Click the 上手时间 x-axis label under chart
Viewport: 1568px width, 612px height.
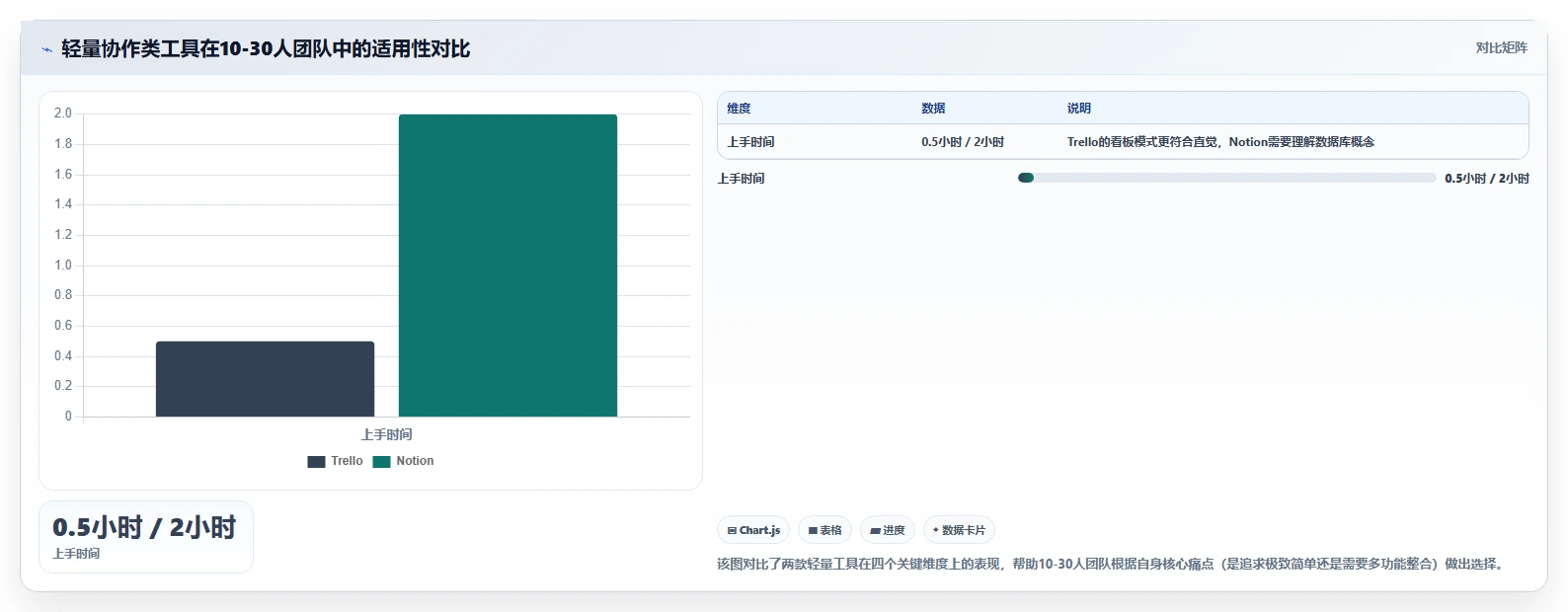[386, 434]
